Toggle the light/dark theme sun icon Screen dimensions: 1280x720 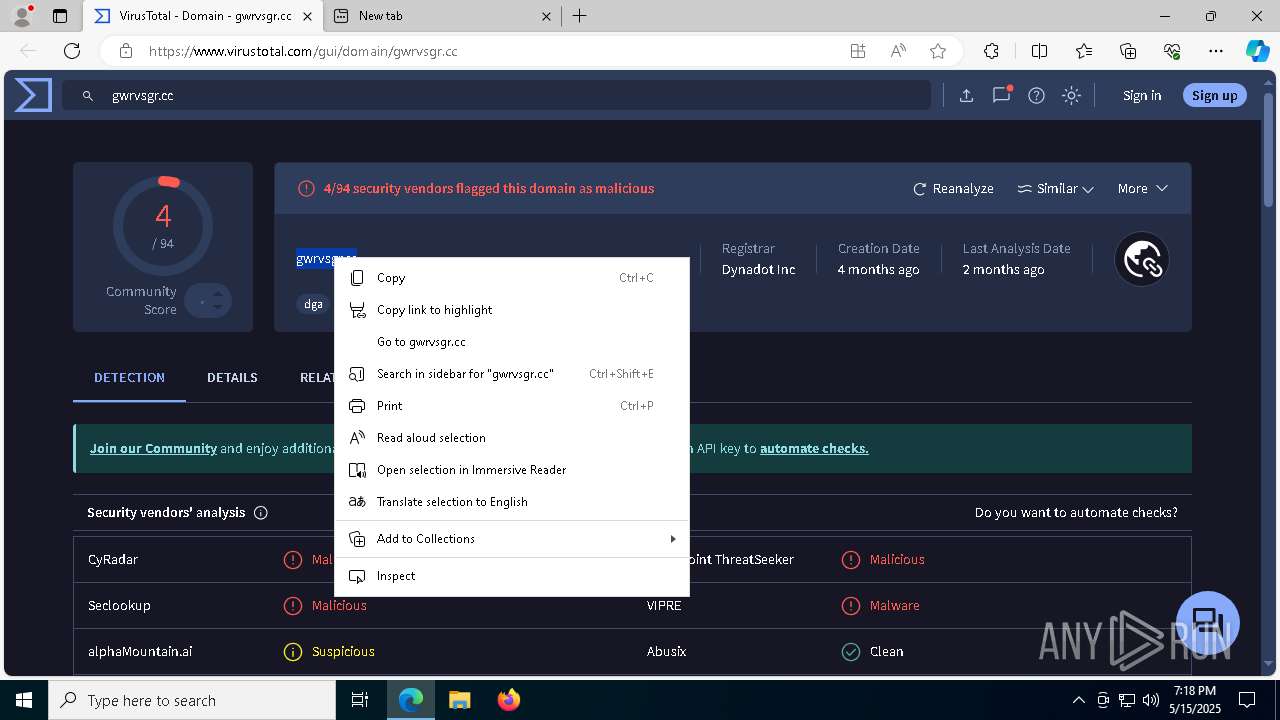pyautogui.click(x=1072, y=96)
